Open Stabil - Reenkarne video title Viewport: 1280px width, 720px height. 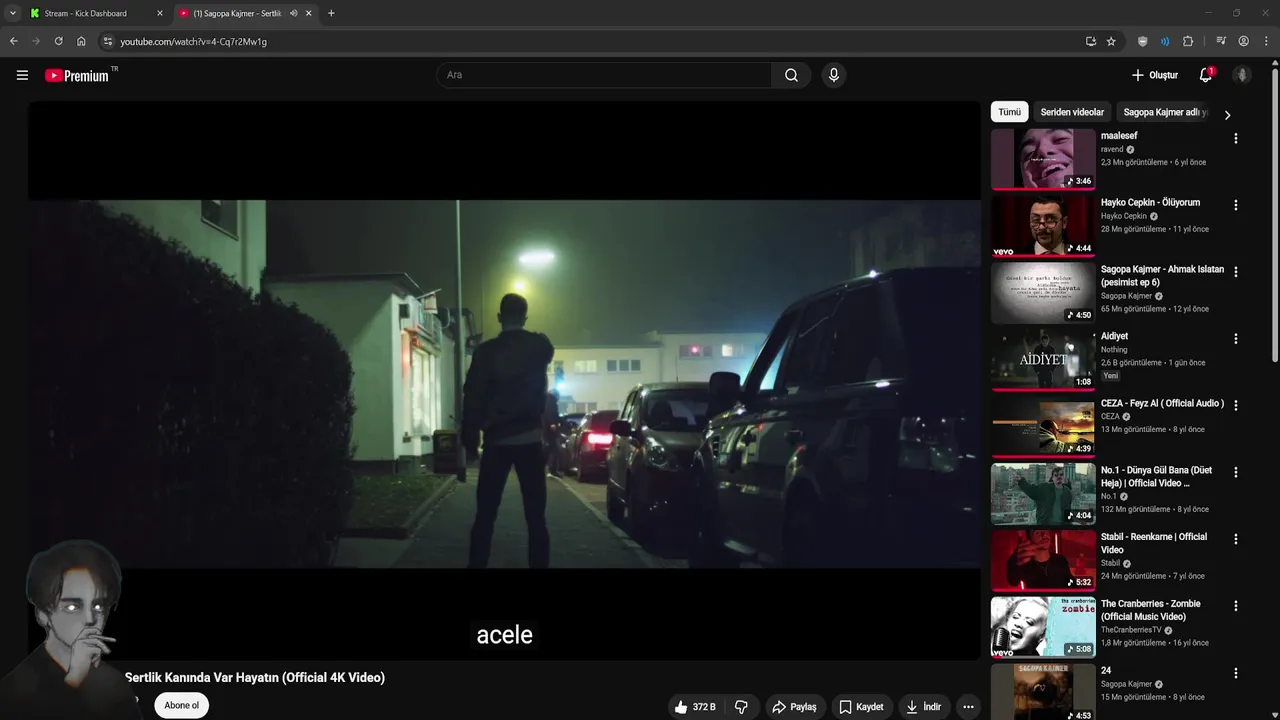[1154, 543]
